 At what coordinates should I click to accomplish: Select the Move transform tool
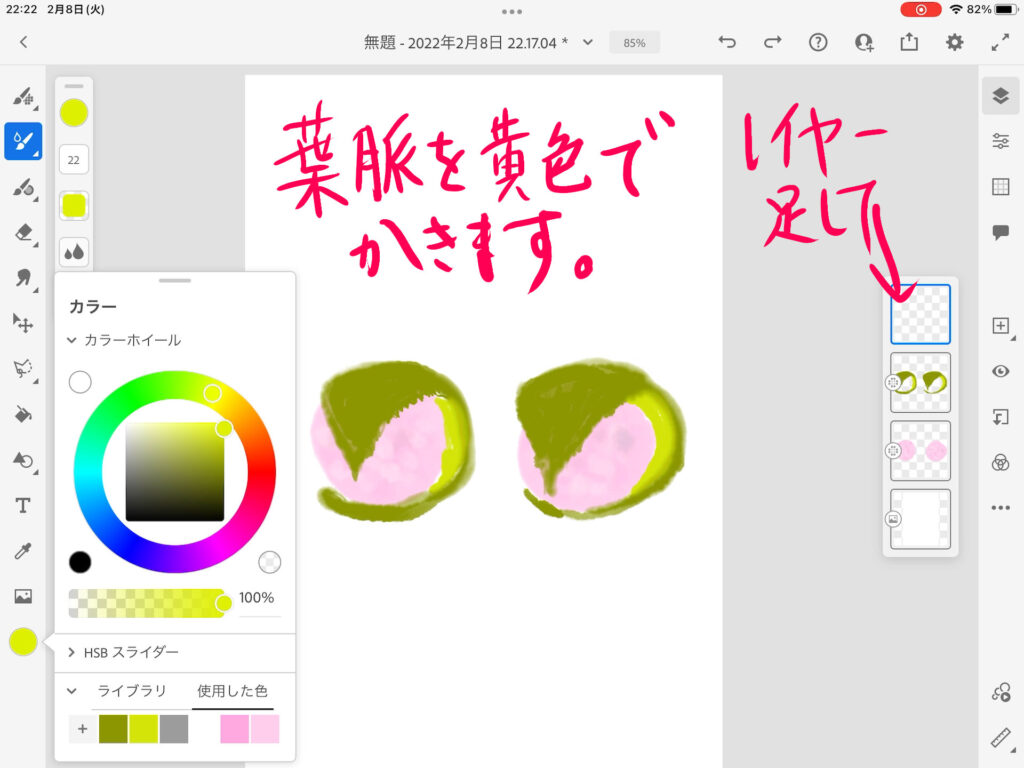point(23,323)
